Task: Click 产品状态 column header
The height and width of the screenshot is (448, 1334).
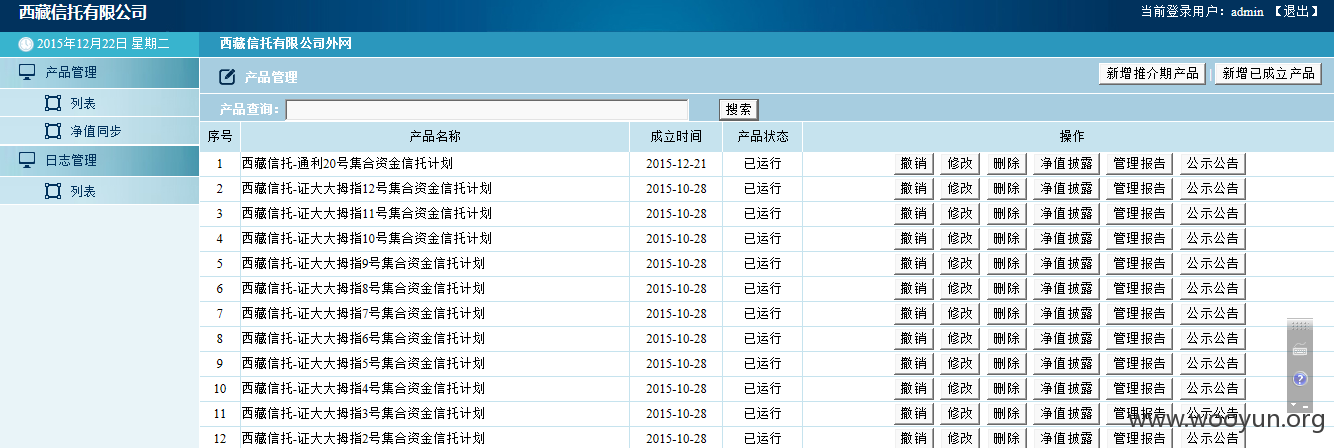Action: (763, 136)
